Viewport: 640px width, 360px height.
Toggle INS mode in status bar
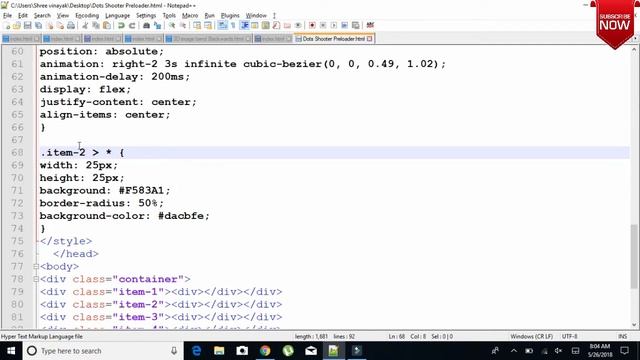(622, 336)
